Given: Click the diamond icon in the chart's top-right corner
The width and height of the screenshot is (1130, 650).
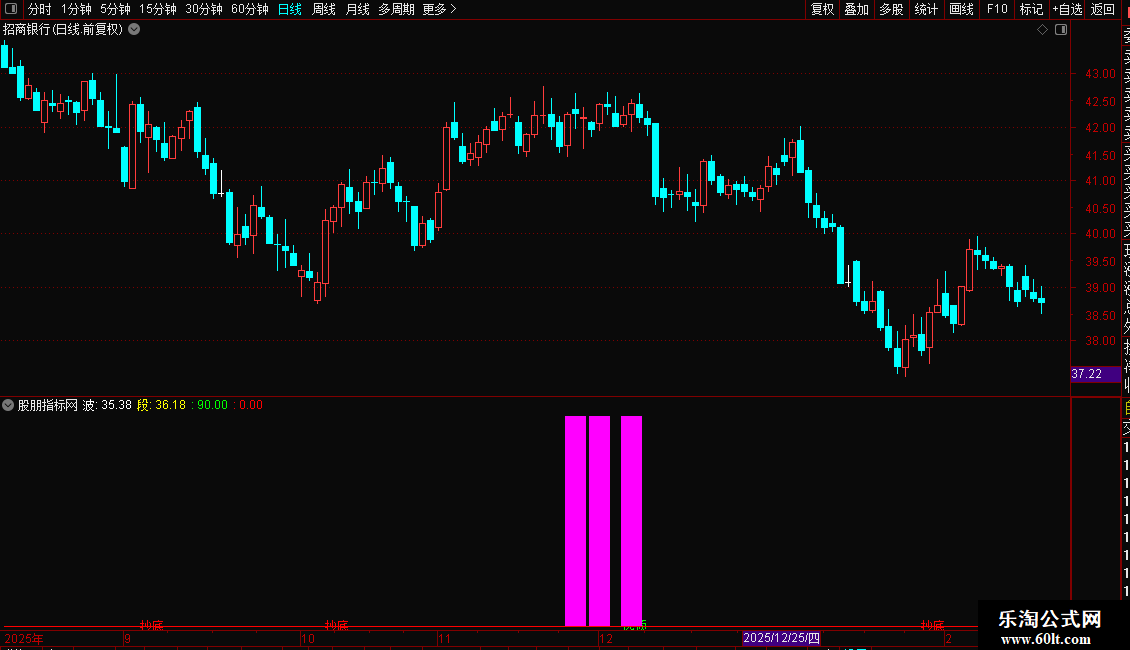Looking at the screenshot, I should click(1042, 30).
